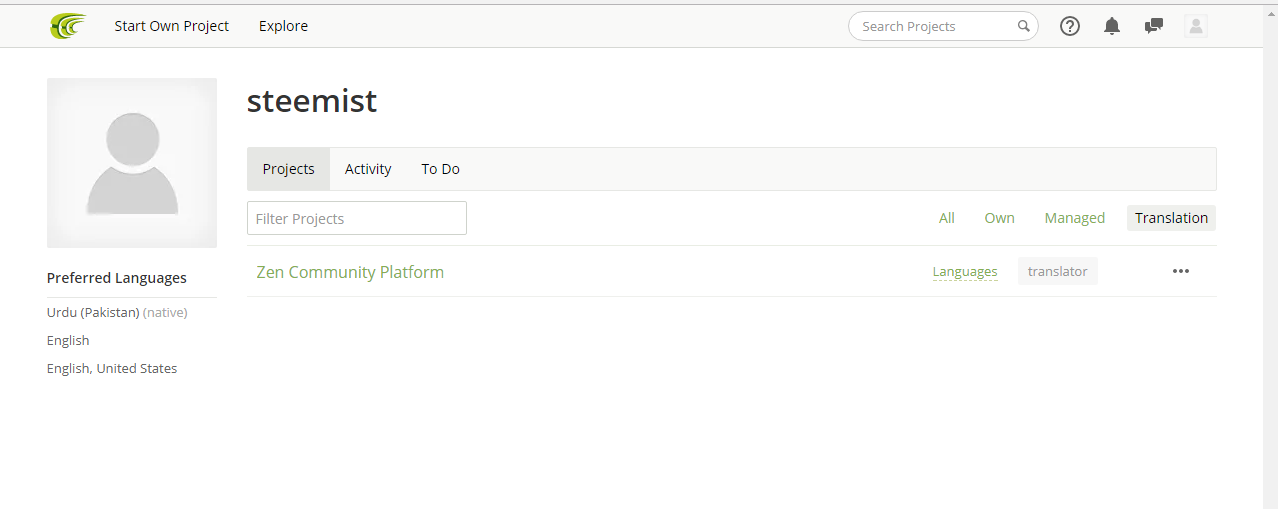
Task: Open the user avatar menu in the header
Action: click(1196, 26)
